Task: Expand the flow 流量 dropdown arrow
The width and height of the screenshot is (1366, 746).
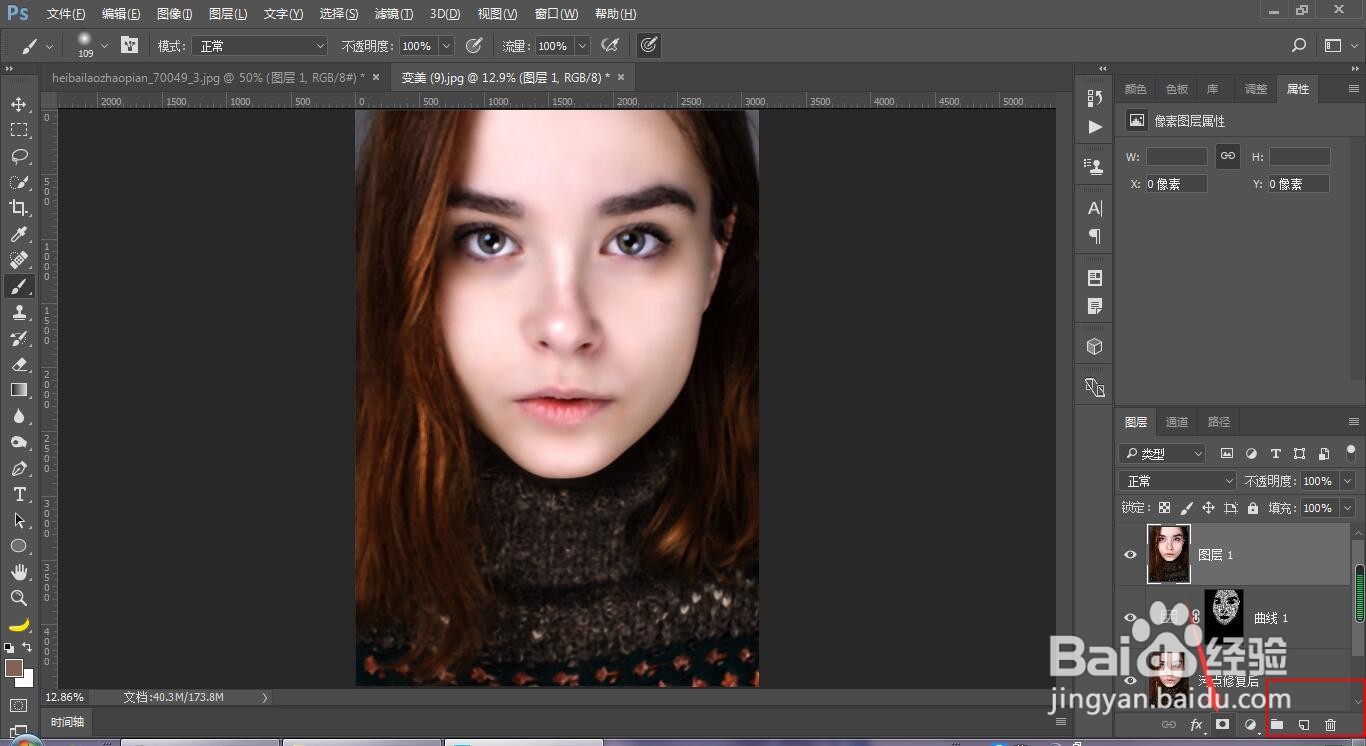Action: (582, 46)
